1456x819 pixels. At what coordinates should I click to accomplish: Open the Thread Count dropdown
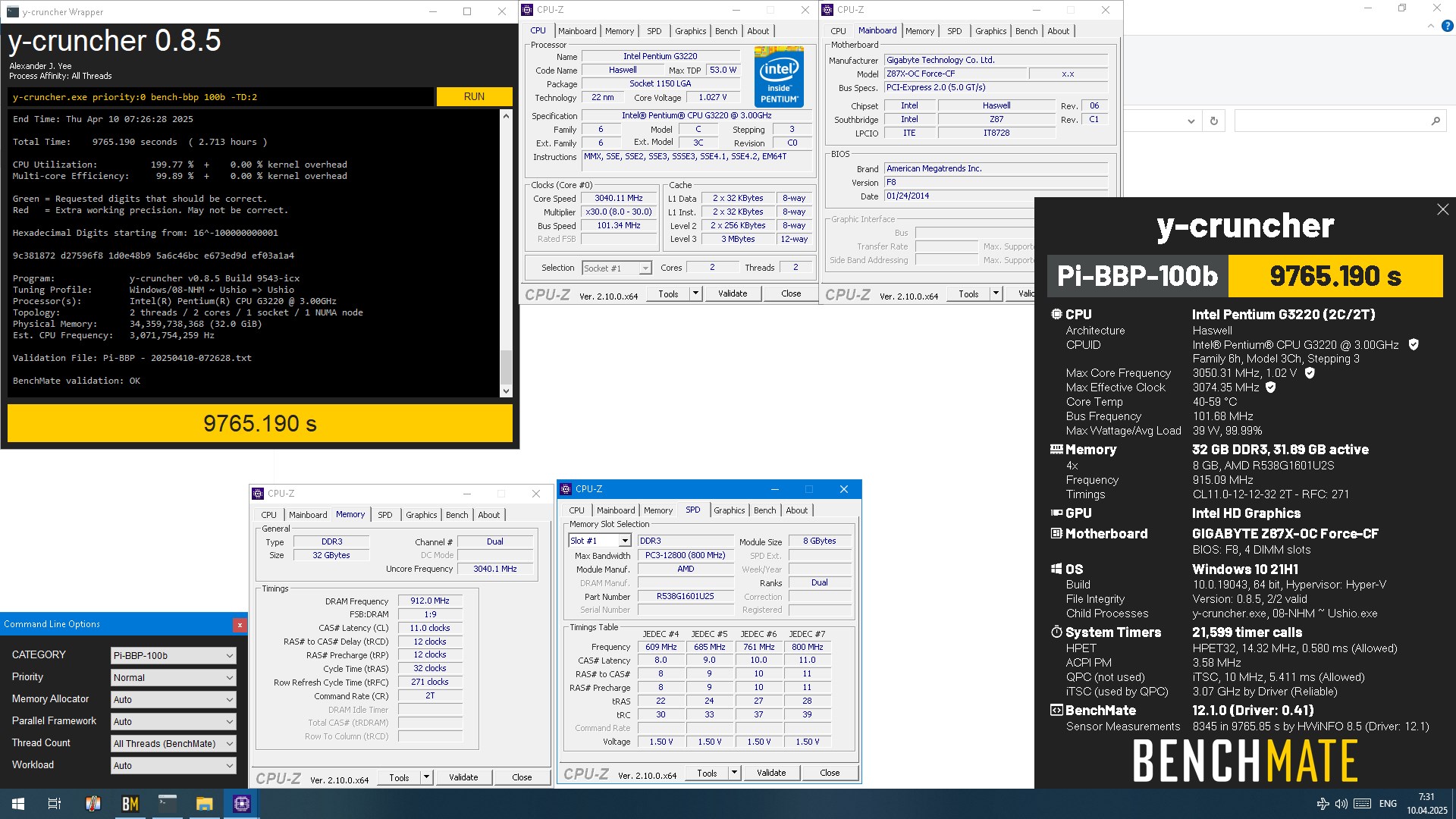(174, 744)
